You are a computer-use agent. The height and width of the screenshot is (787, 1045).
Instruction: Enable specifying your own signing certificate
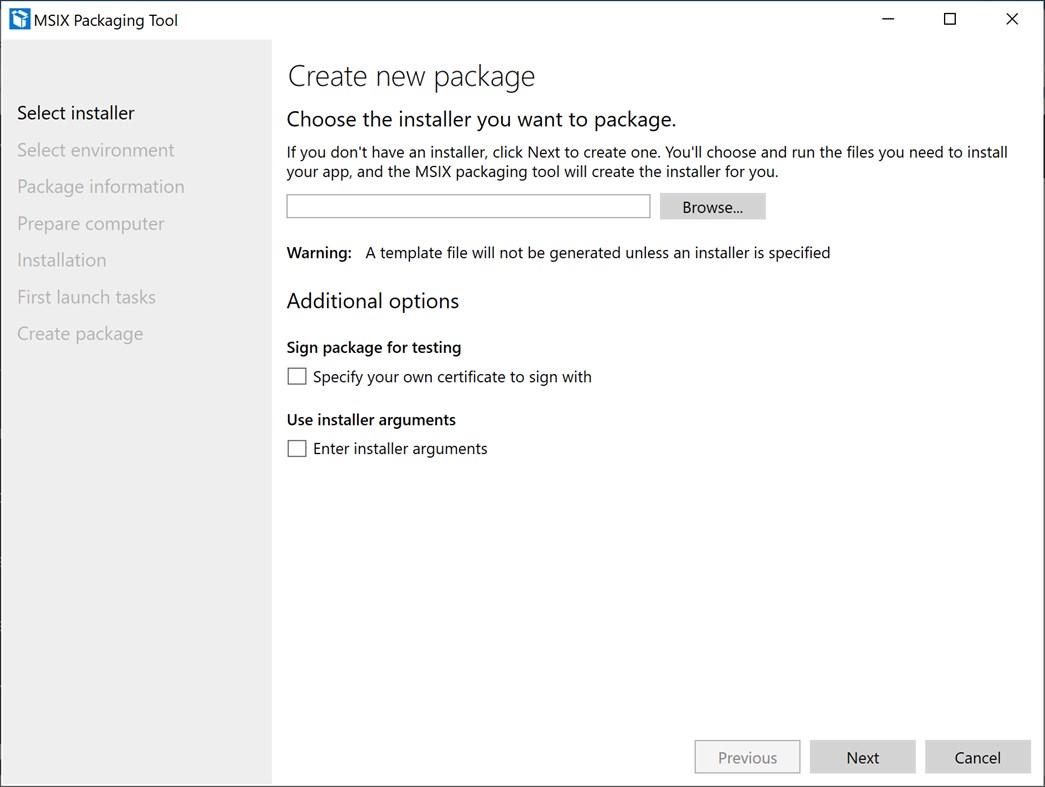tap(296, 376)
